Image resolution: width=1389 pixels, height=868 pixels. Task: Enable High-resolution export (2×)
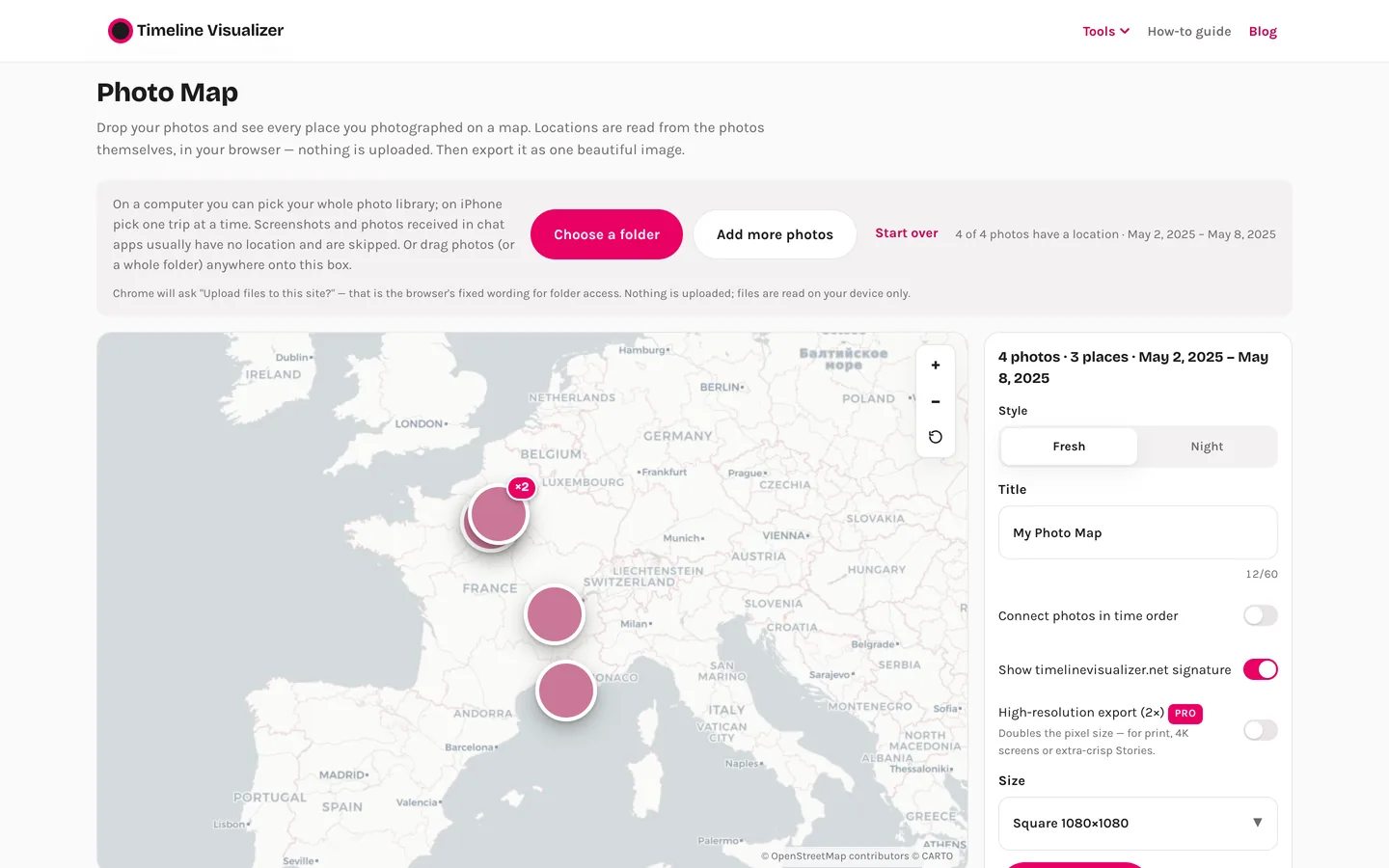(1261, 730)
